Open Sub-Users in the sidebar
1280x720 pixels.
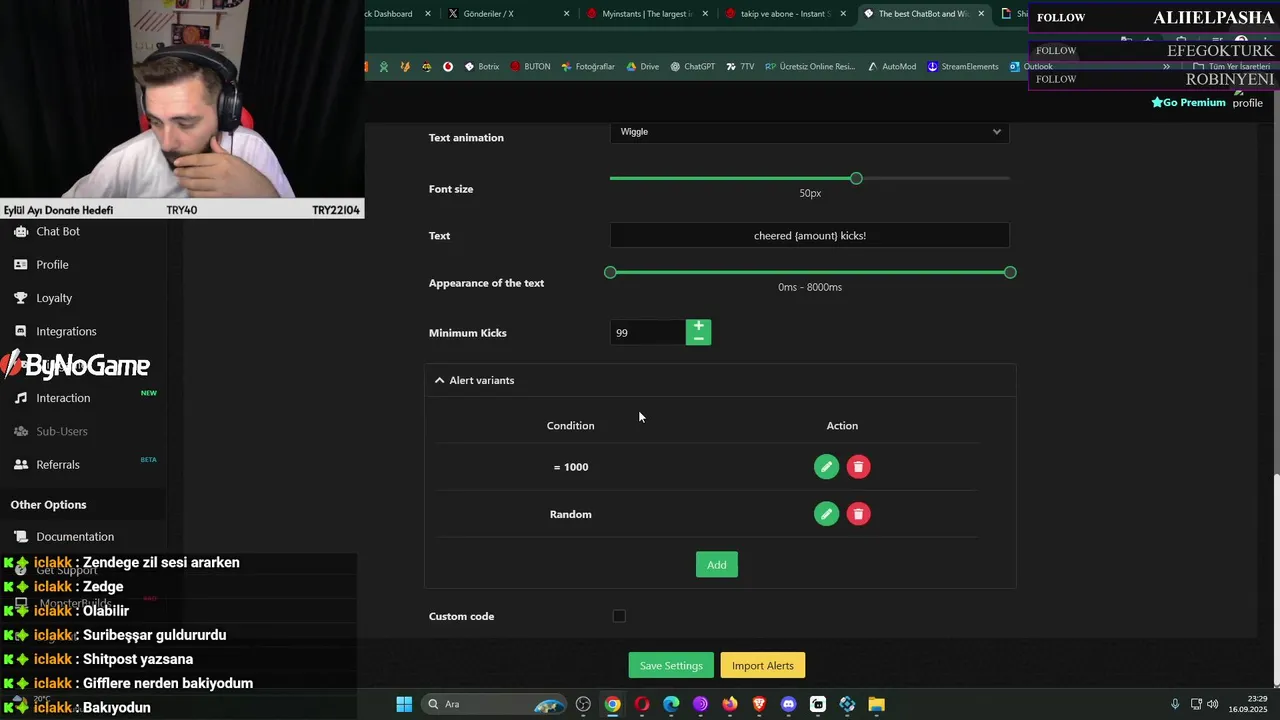pyautogui.click(x=62, y=431)
